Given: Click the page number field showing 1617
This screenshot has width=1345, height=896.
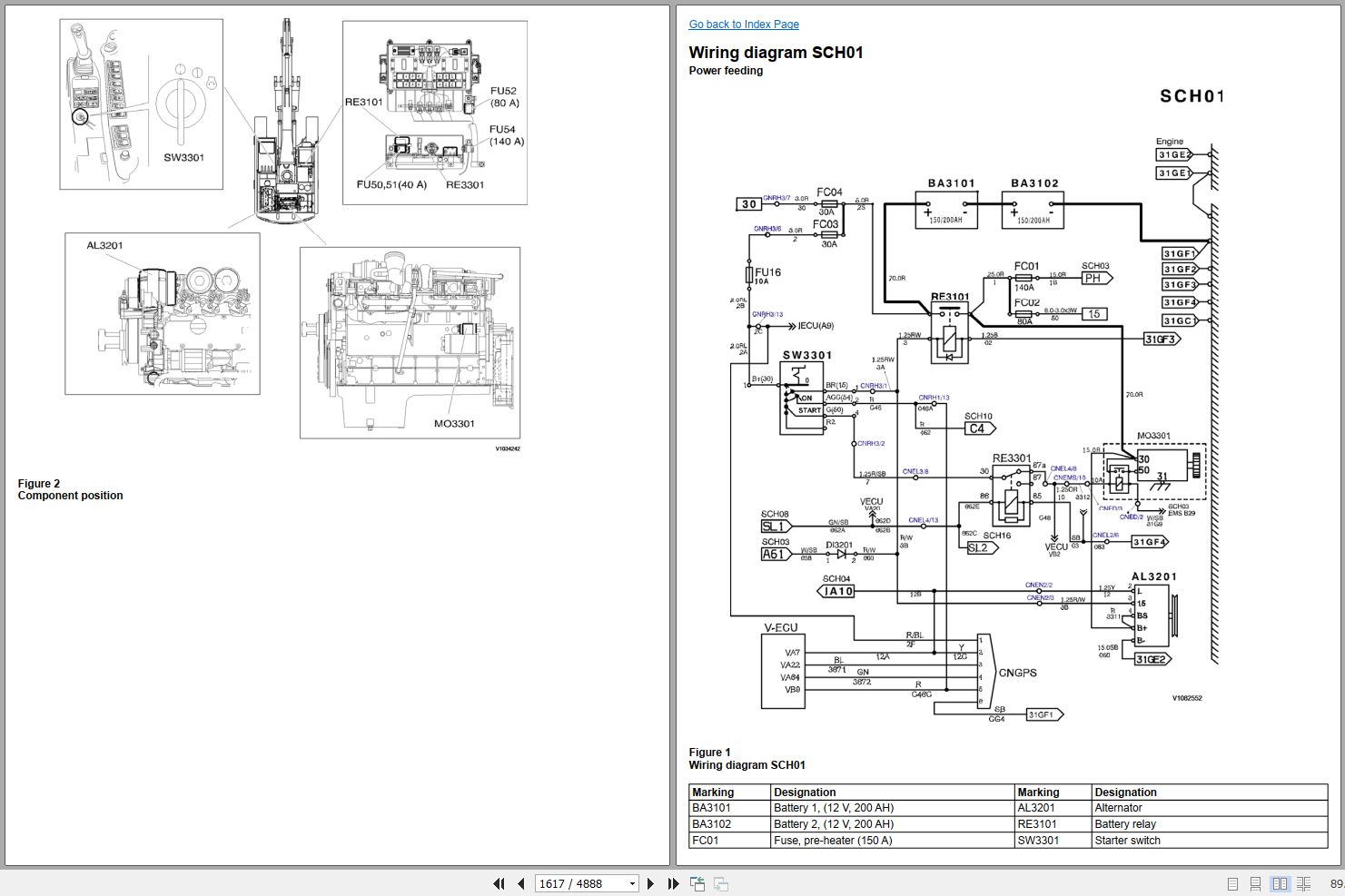Looking at the screenshot, I should 578,883.
